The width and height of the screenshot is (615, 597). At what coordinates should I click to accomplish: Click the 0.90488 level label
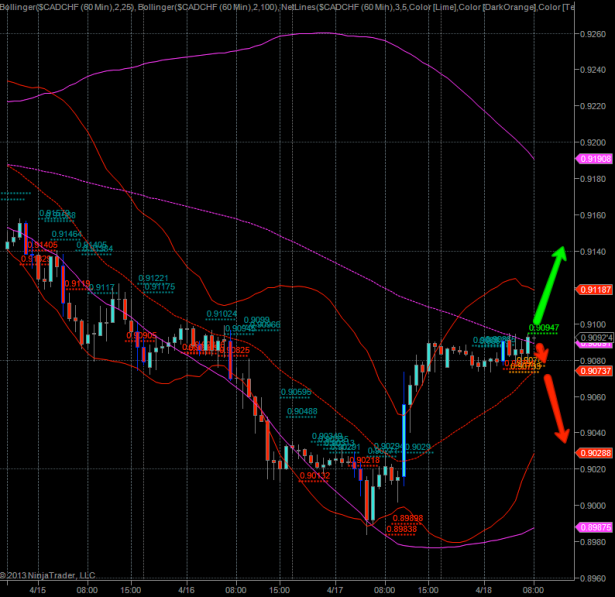(302, 411)
